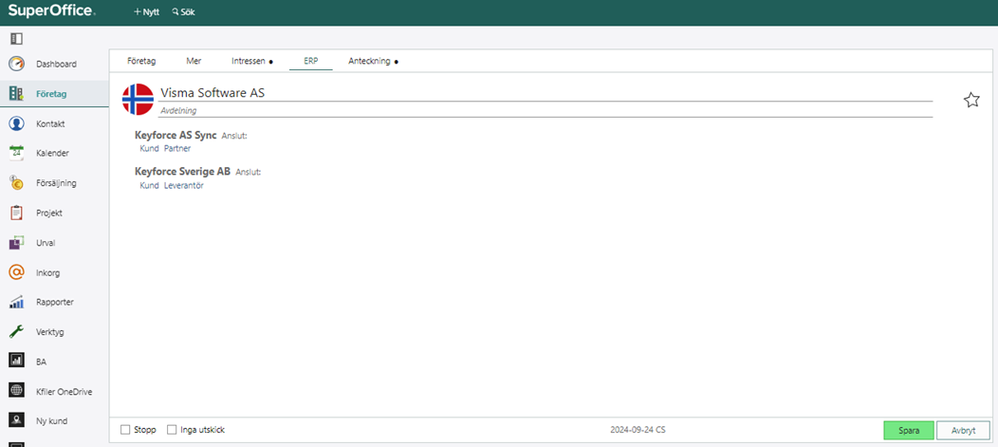The width and height of the screenshot is (998, 447).
Task: Toggle the Stopp checkbox
Action: click(x=125, y=430)
